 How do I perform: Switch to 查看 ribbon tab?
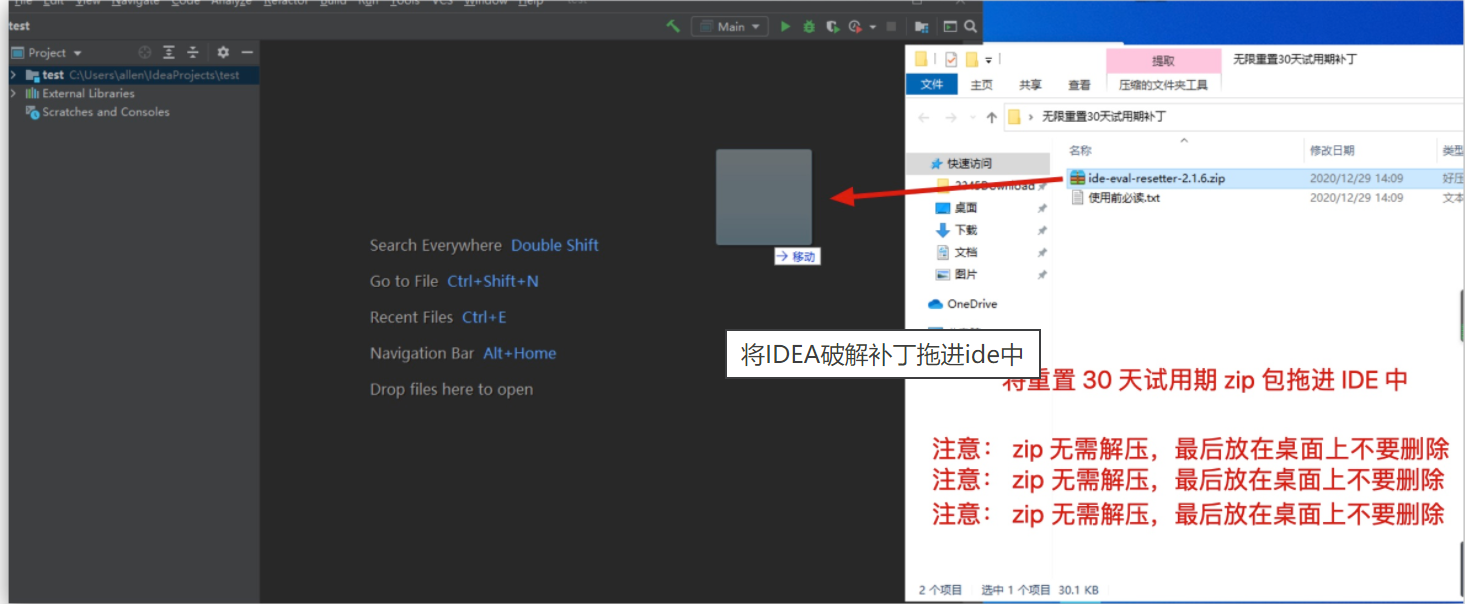[x=1079, y=85]
